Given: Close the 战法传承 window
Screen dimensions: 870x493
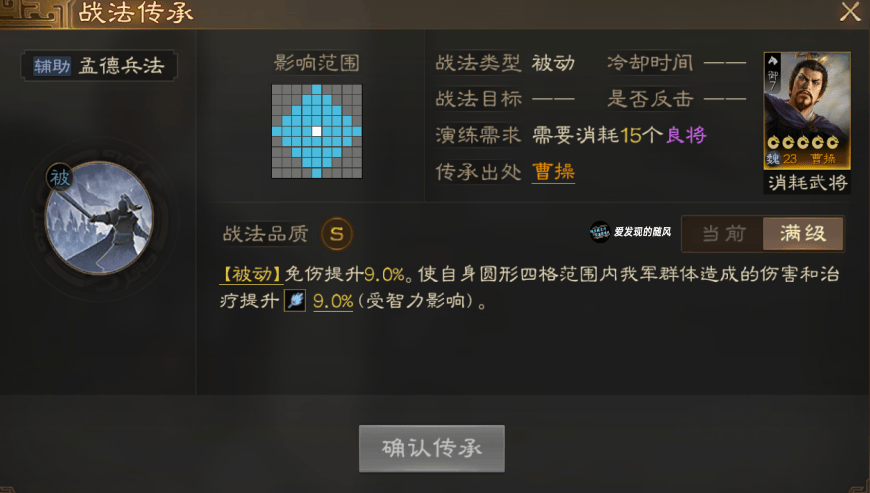Looking at the screenshot, I should click(850, 12).
